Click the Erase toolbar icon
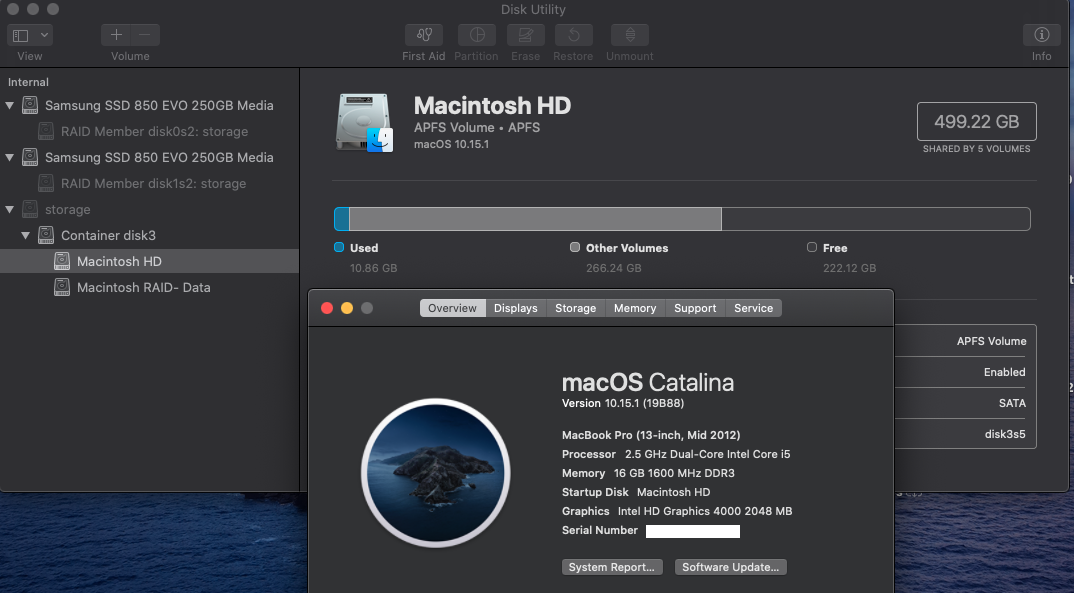 click(x=525, y=35)
